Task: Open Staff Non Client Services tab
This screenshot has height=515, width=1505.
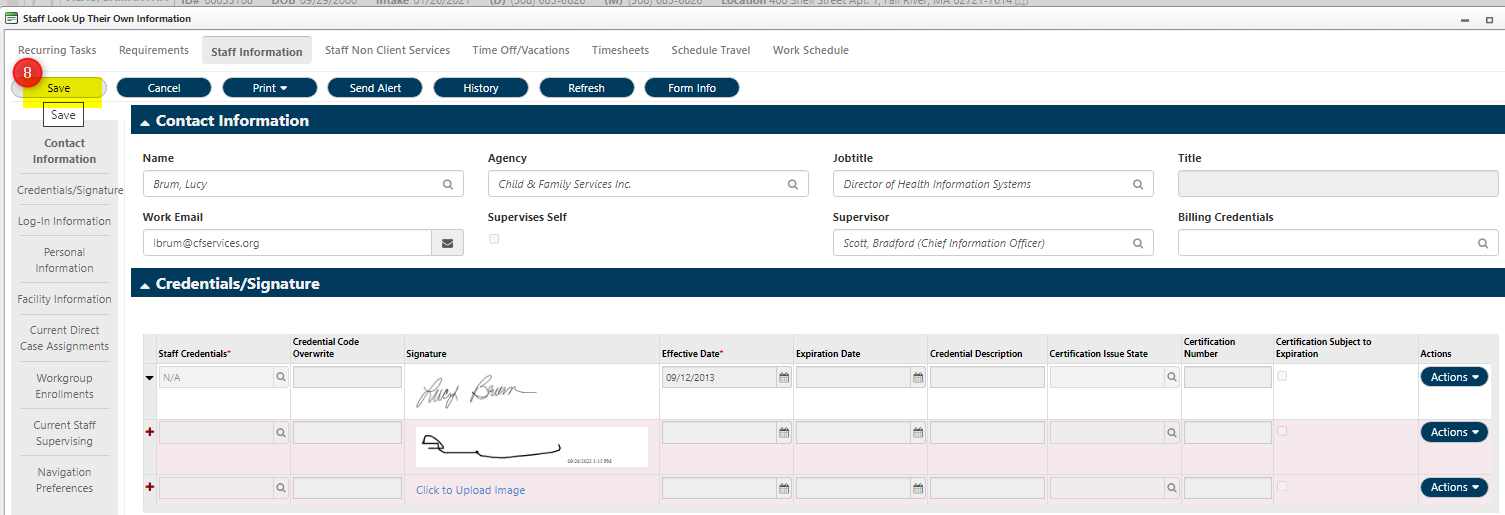Action: pos(388,50)
